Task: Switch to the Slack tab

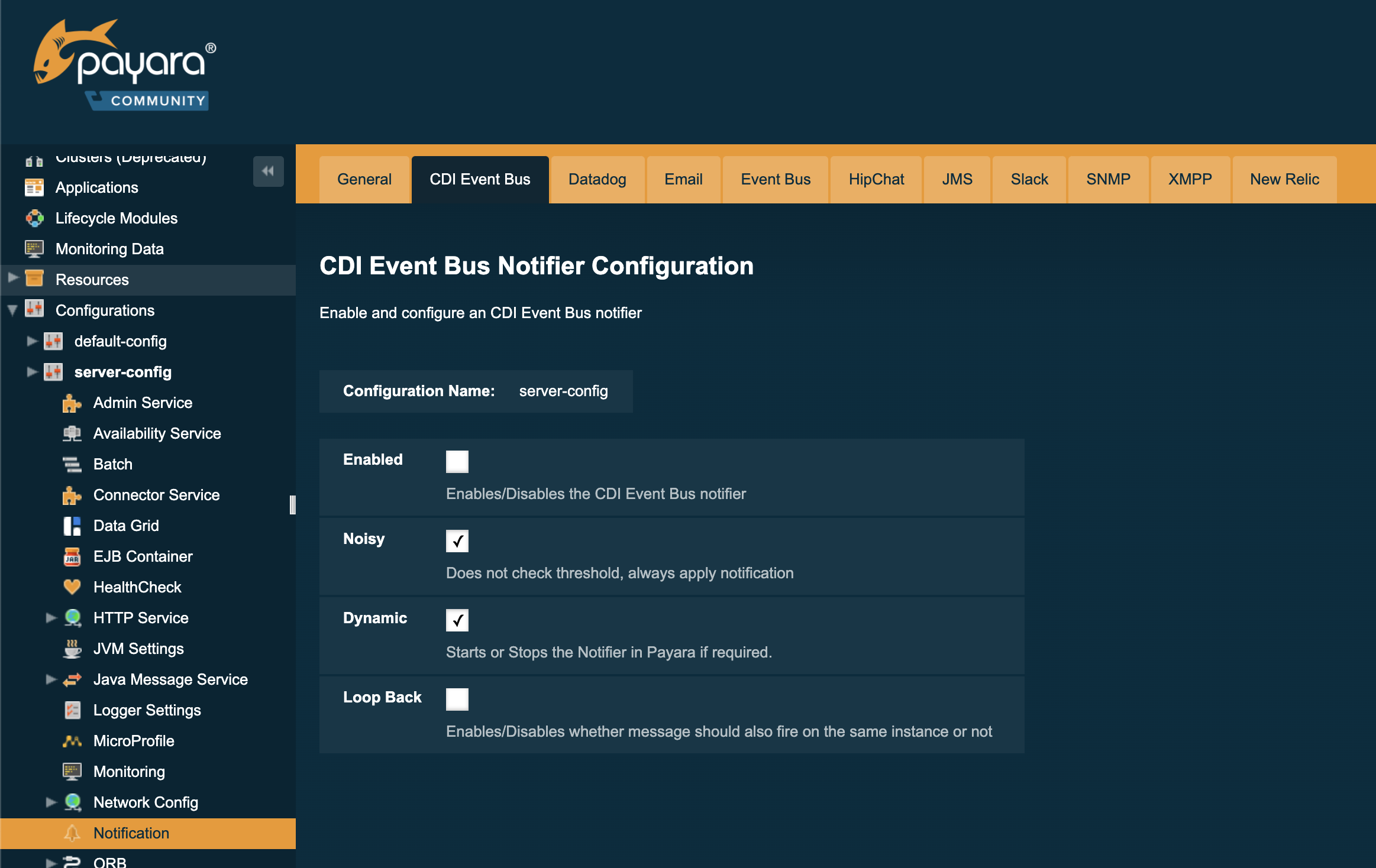Action: (1029, 179)
